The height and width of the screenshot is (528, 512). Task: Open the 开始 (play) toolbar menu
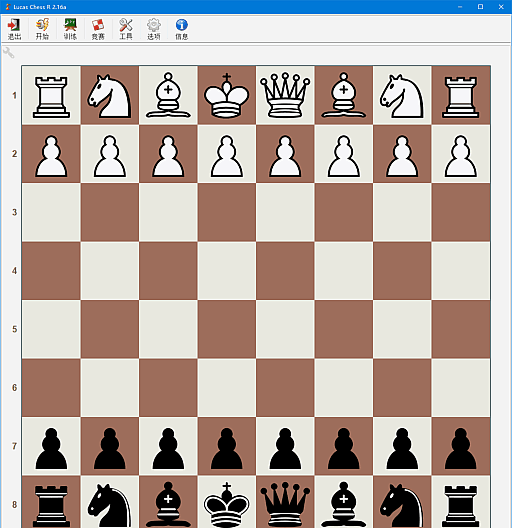(x=42, y=29)
